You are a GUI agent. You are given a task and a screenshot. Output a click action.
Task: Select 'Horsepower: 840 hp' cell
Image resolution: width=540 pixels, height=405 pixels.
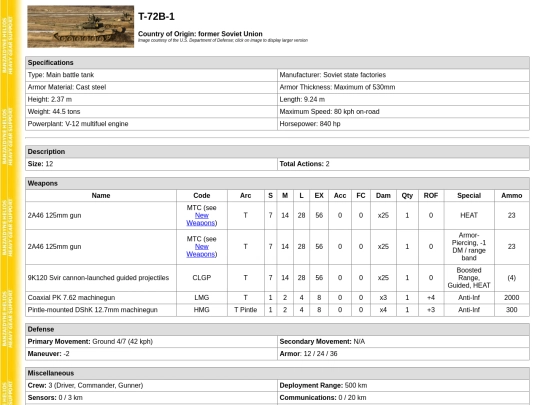pyautogui.click(x=403, y=124)
